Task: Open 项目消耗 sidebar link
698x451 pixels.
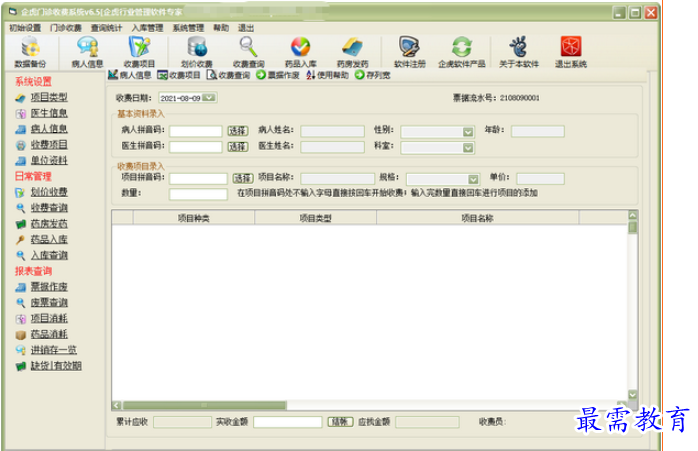Action: (x=49, y=318)
